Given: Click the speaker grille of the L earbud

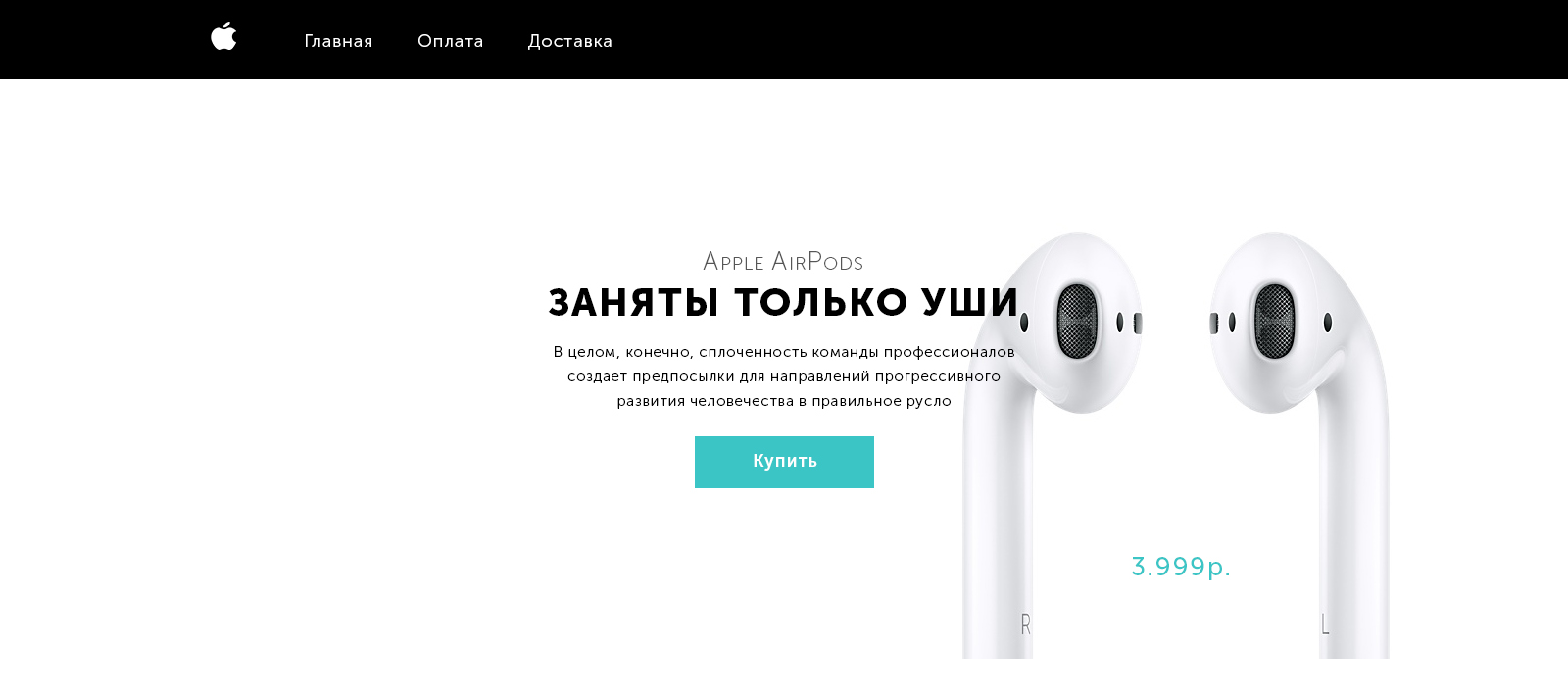Looking at the screenshot, I should 1275,322.
